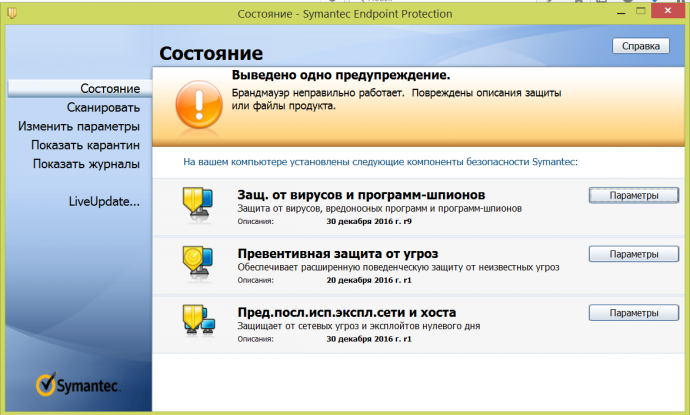Viewport: 690px width, 415px height.
Task: Launch LiveUpdate... from the sidebar
Action: [104, 202]
